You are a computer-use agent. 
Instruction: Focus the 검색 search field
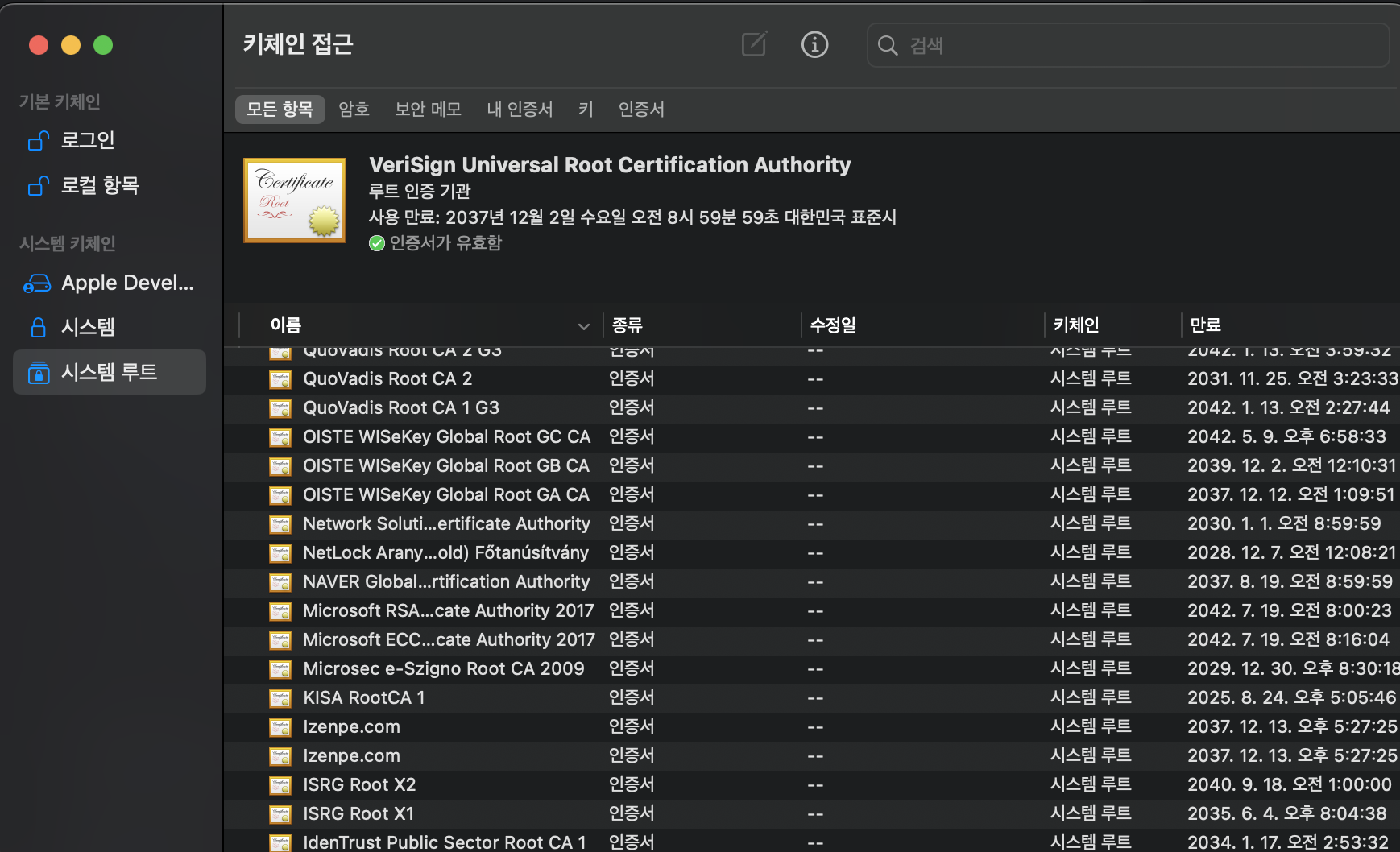(x=1128, y=45)
